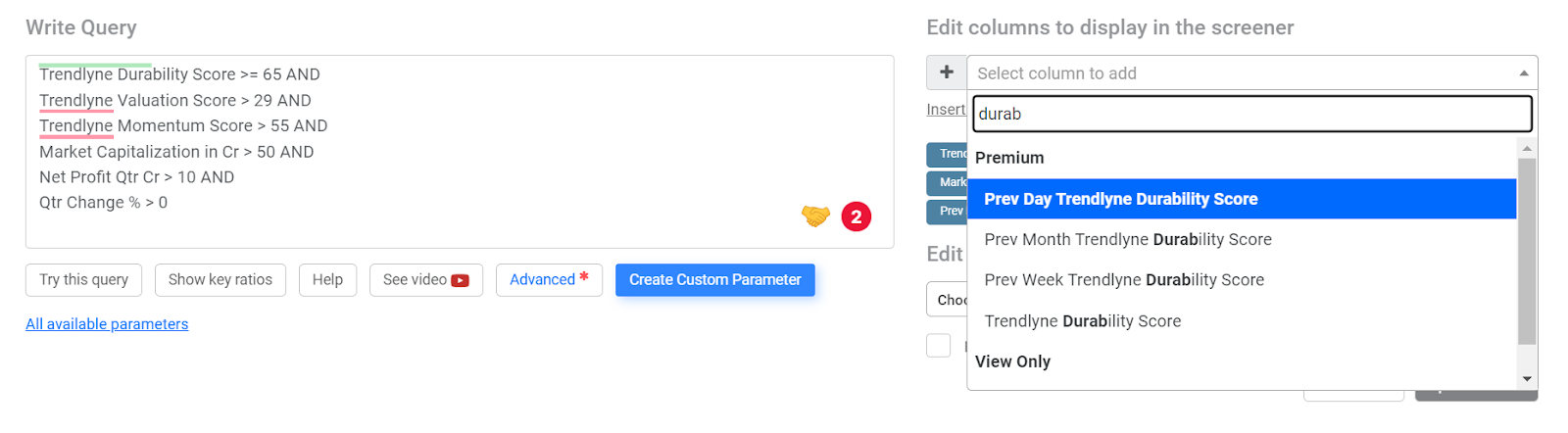Click the column search field containing durab
This screenshot has height=433, width=1568.
click(x=1252, y=114)
